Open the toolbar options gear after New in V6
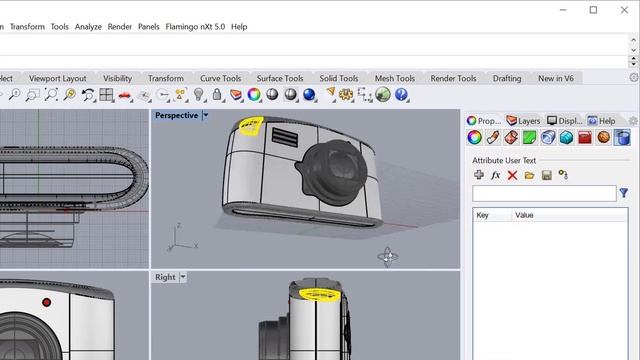The width and height of the screenshot is (640, 360). (634, 78)
